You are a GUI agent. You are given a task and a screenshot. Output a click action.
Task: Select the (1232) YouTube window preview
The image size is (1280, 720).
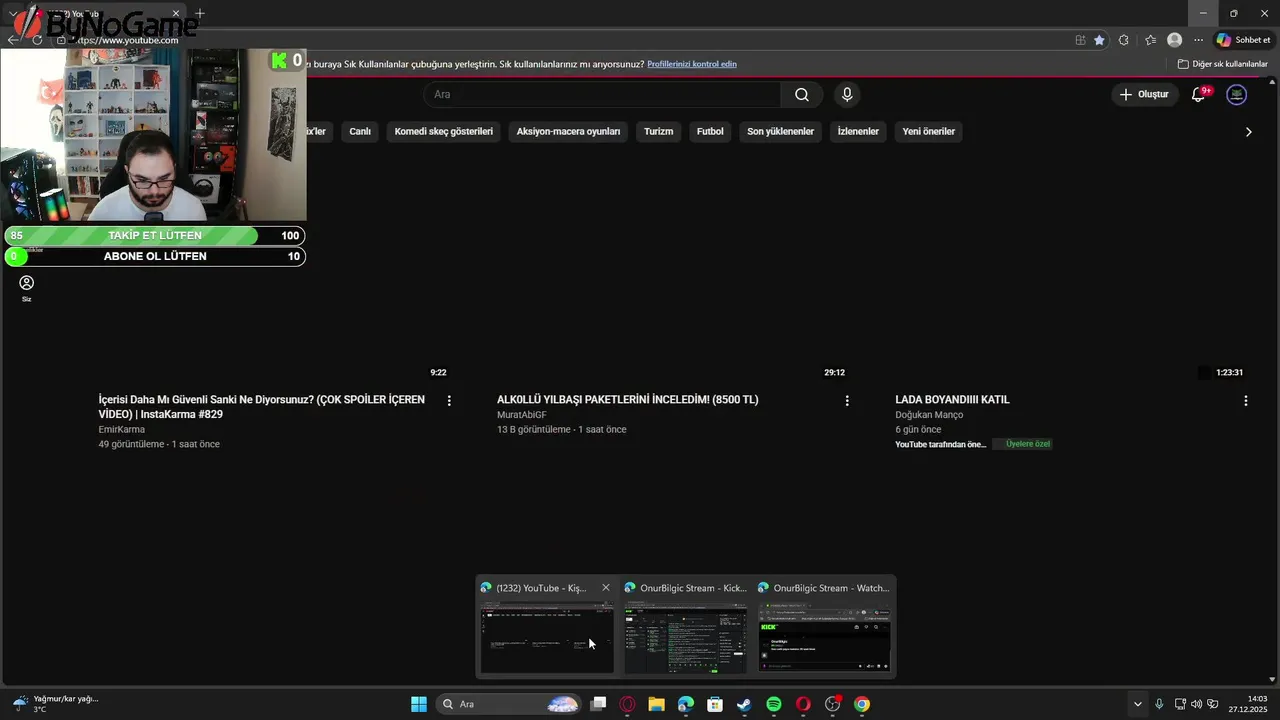546,627
